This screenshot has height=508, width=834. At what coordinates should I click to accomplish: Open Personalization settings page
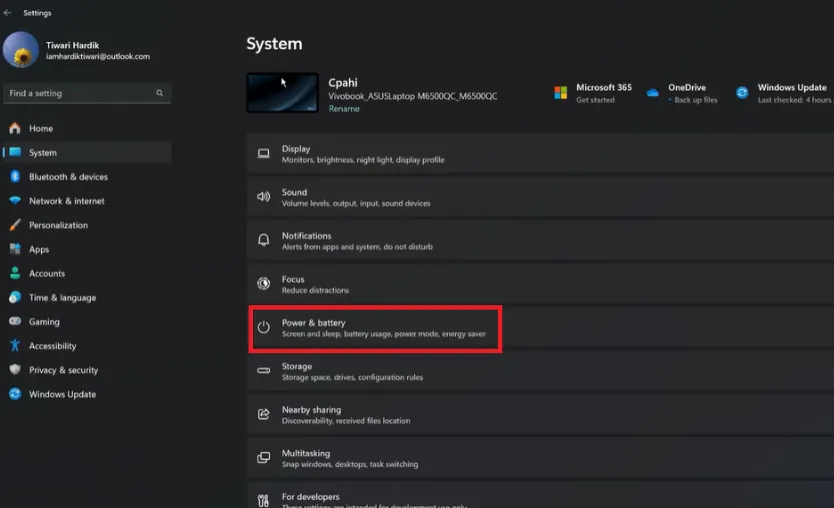click(x=59, y=225)
